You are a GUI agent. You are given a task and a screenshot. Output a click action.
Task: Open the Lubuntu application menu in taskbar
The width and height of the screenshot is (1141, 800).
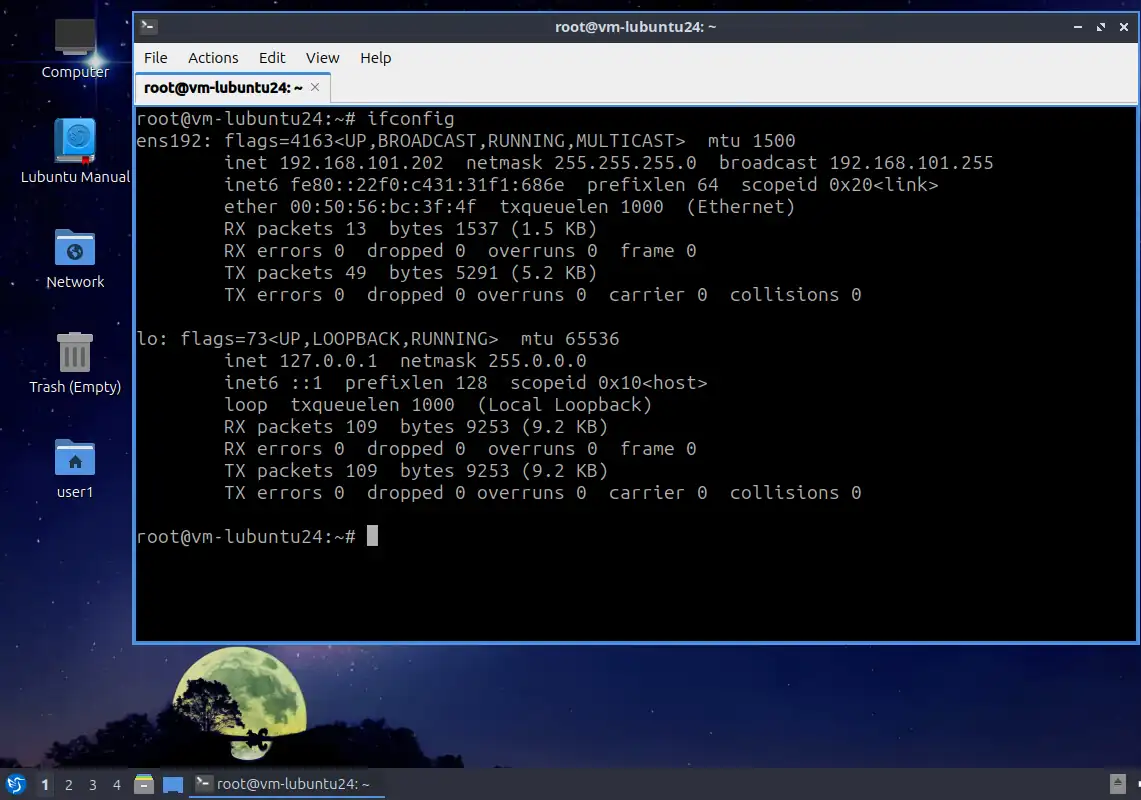pyautogui.click(x=15, y=784)
